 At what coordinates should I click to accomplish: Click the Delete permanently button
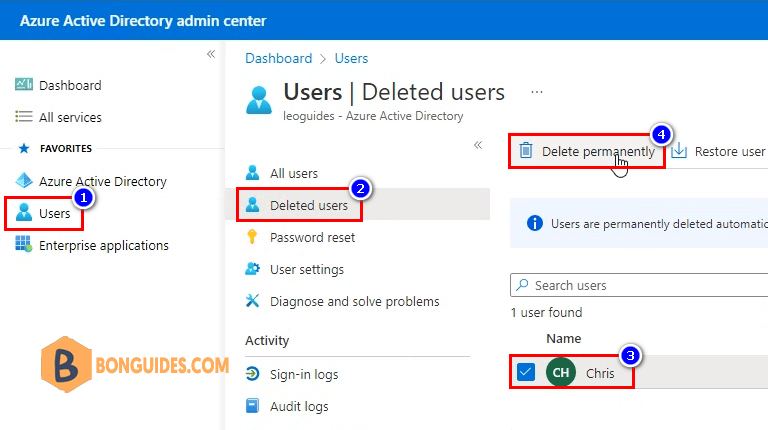coord(587,151)
